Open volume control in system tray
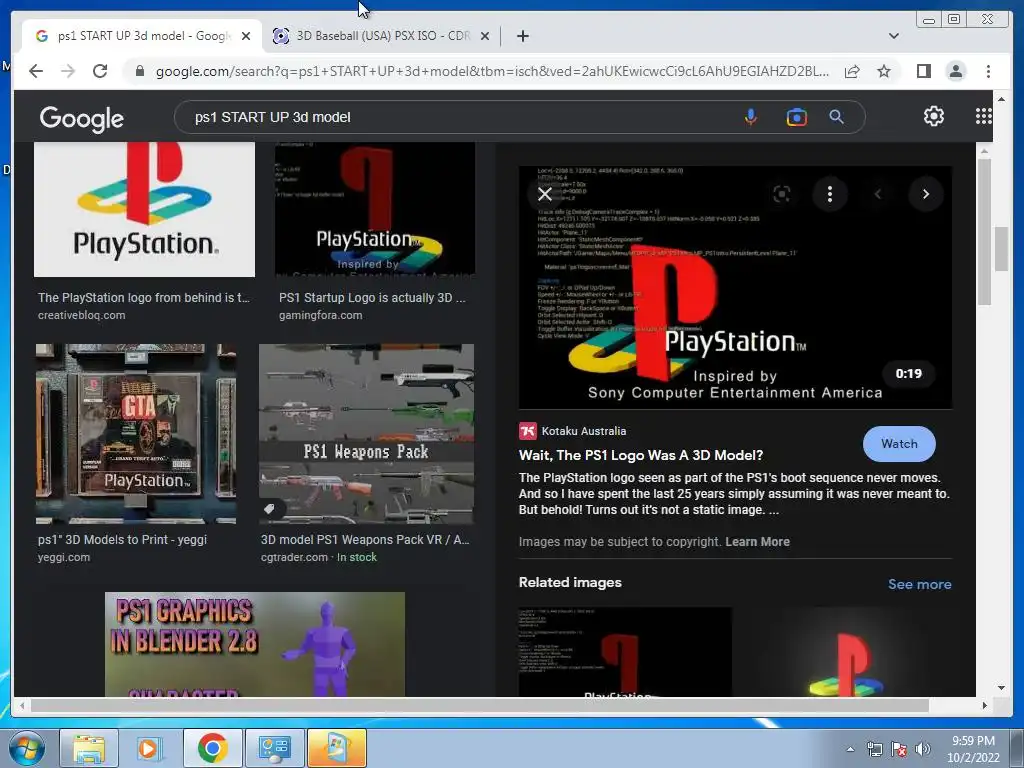Screen dimensions: 1024x768 point(923,749)
